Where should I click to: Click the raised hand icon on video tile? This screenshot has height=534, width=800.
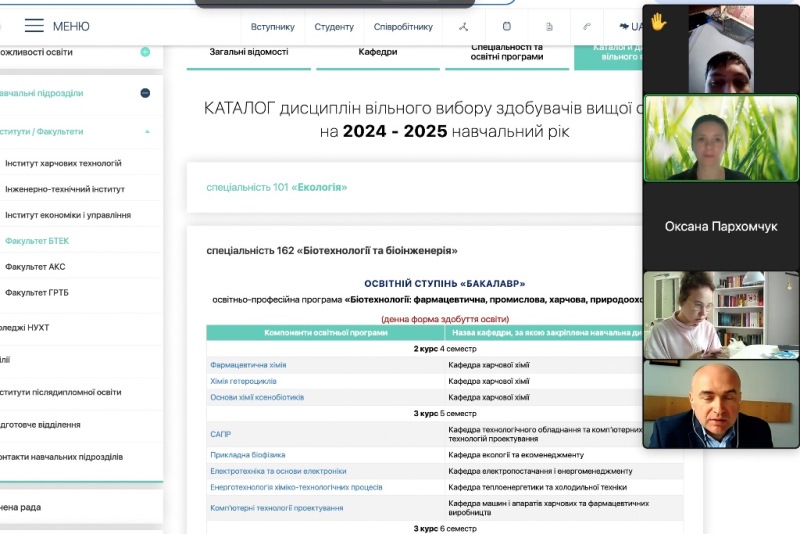pos(658,22)
